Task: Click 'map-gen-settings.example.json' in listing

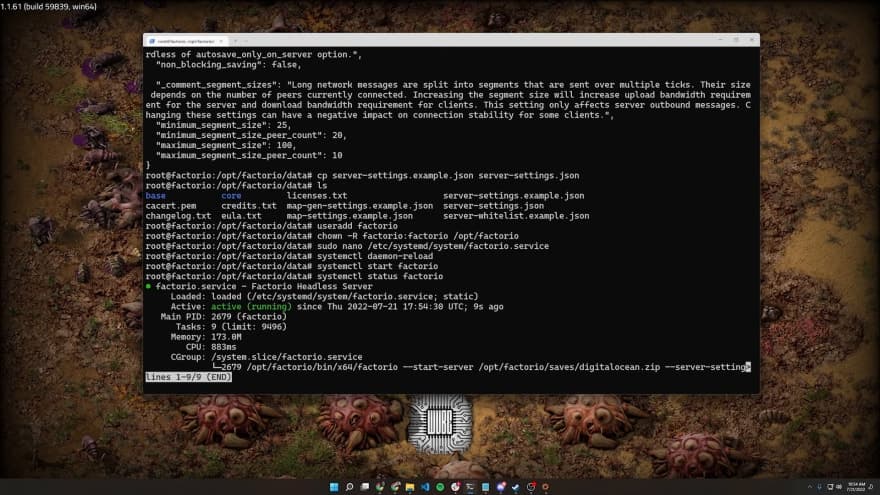Action: [360, 206]
